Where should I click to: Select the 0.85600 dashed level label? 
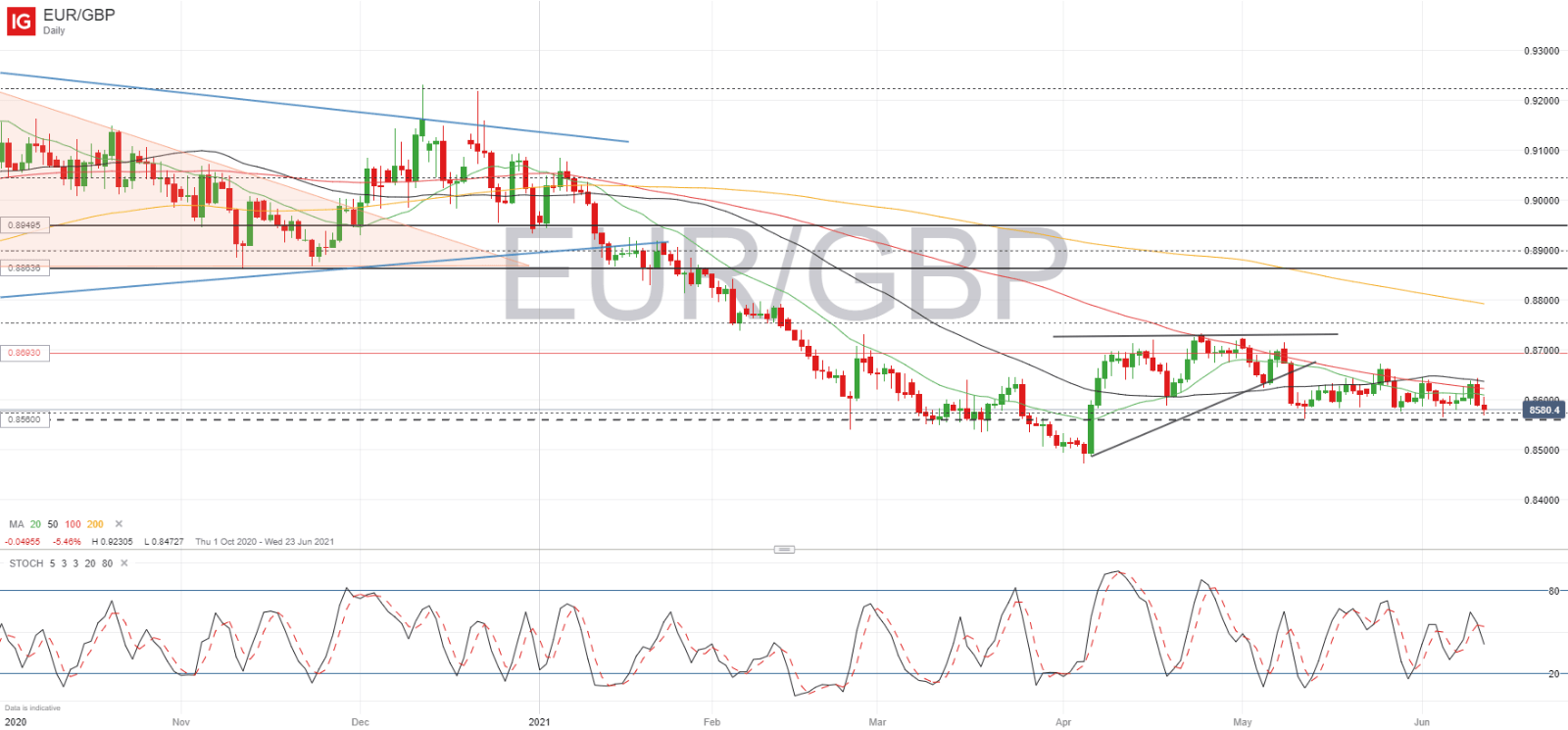[24, 419]
